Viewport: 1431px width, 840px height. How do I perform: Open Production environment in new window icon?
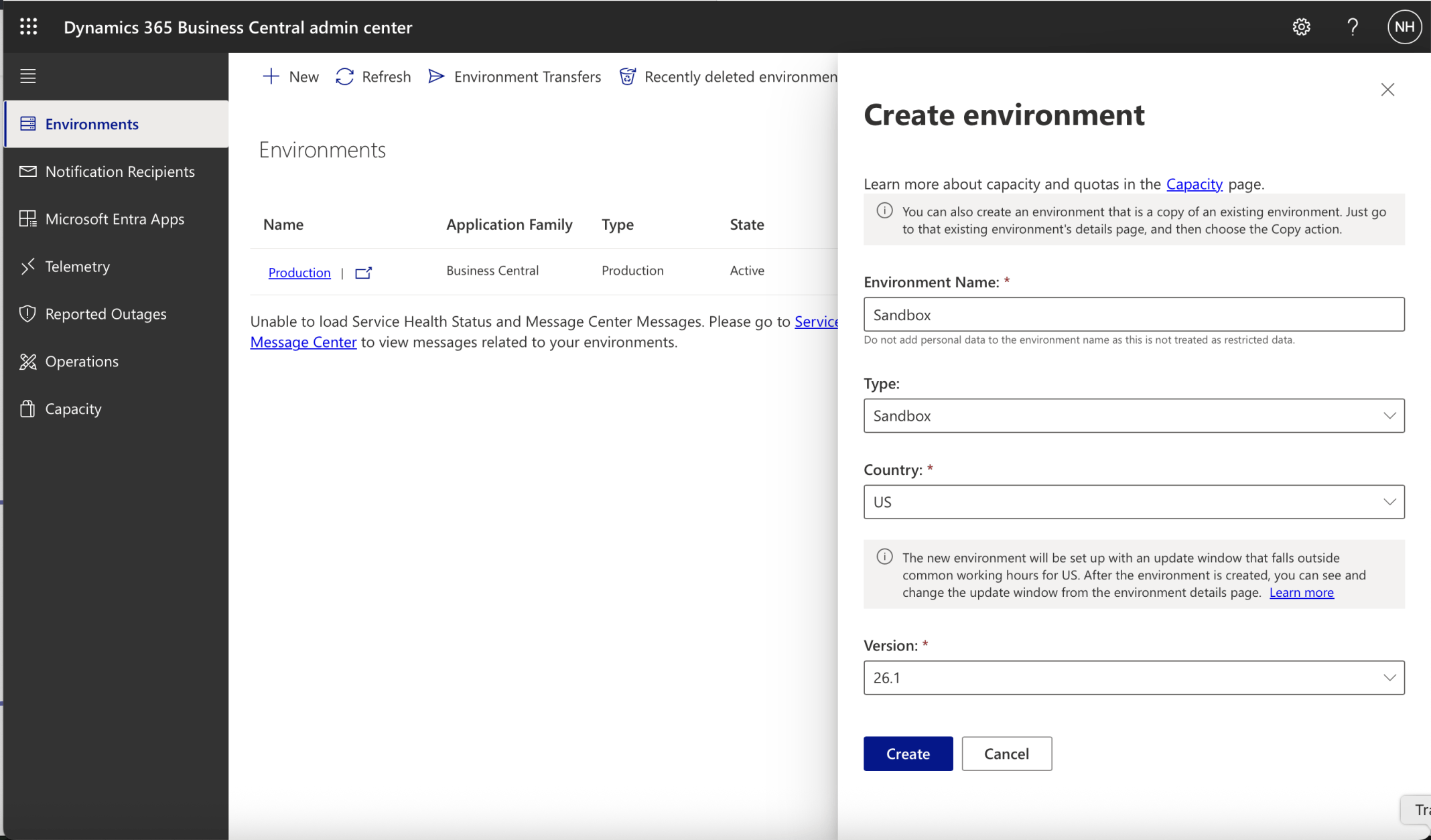point(363,273)
